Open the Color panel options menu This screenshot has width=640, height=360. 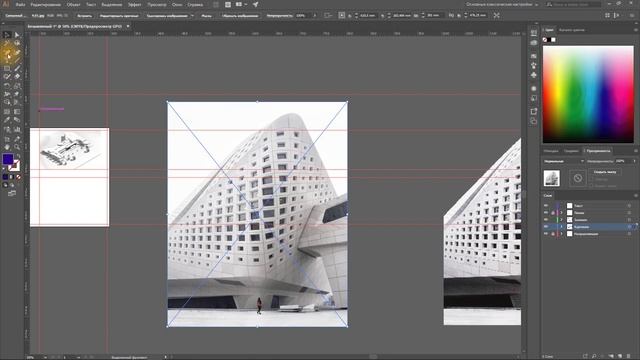coord(636,30)
